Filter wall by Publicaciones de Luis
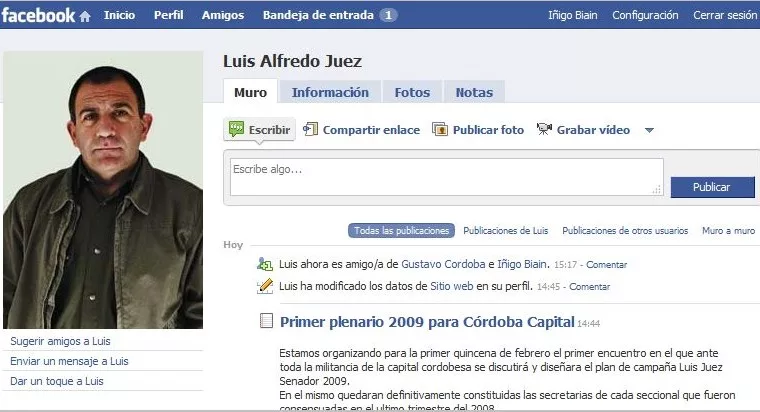Viewport: 760px width, 412px height. point(506,231)
